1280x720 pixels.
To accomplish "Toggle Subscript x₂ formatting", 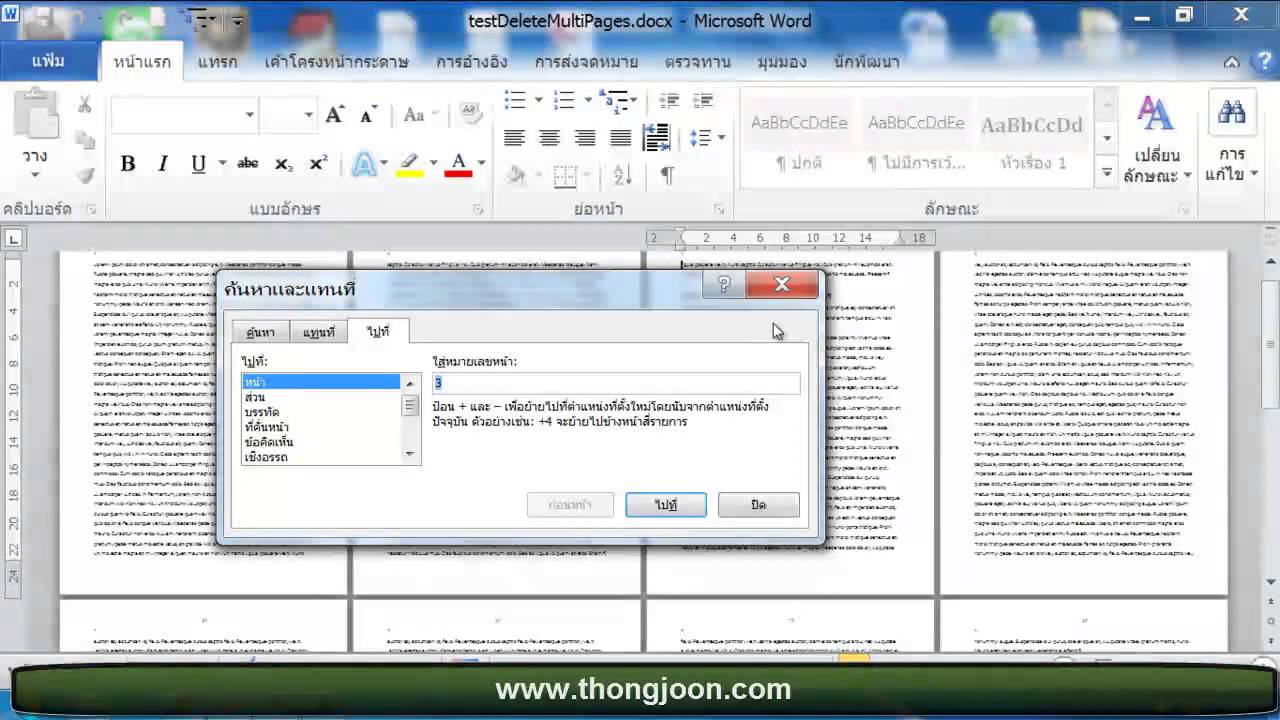I will [x=284, y=164].
